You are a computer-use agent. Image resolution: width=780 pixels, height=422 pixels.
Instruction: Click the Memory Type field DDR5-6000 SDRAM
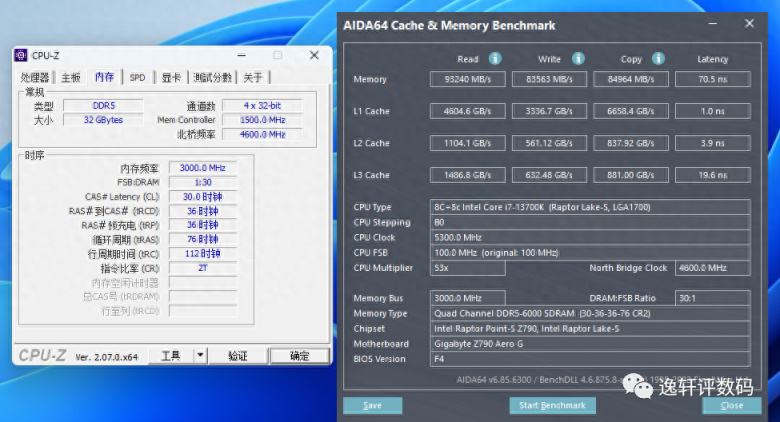click(590, 314)
